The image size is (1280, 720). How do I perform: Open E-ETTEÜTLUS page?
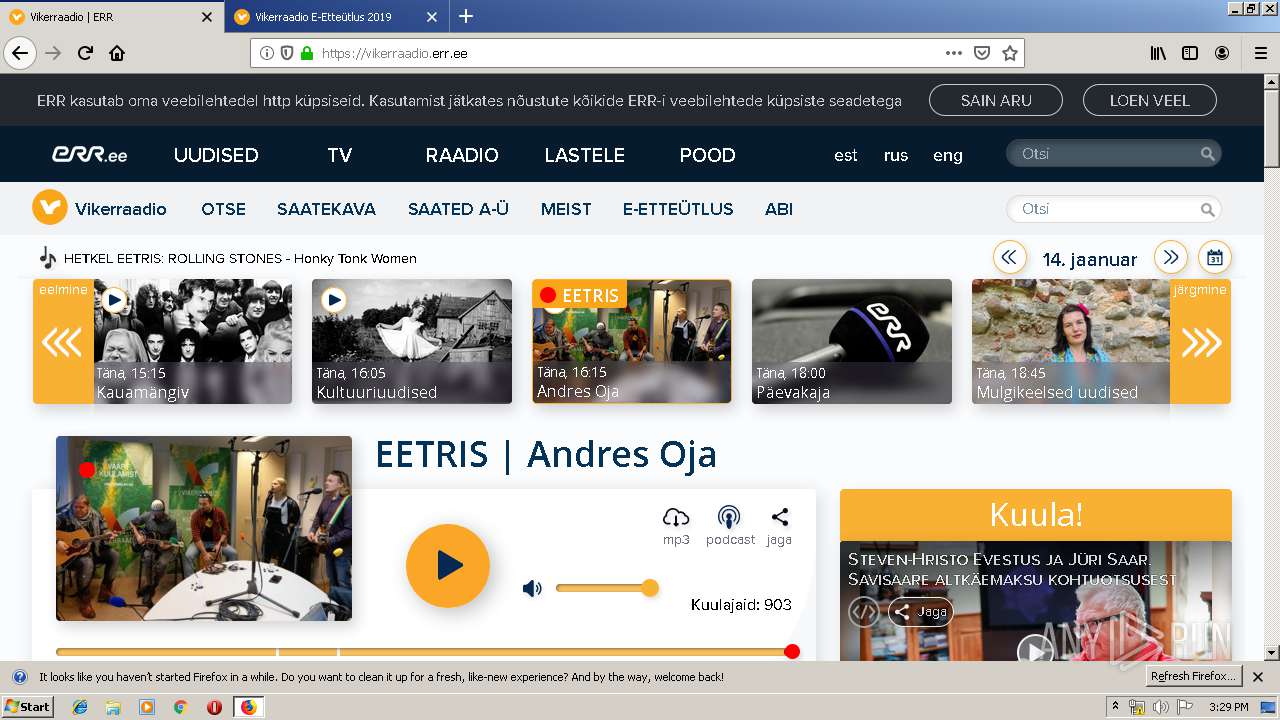(x=678, y=209)
